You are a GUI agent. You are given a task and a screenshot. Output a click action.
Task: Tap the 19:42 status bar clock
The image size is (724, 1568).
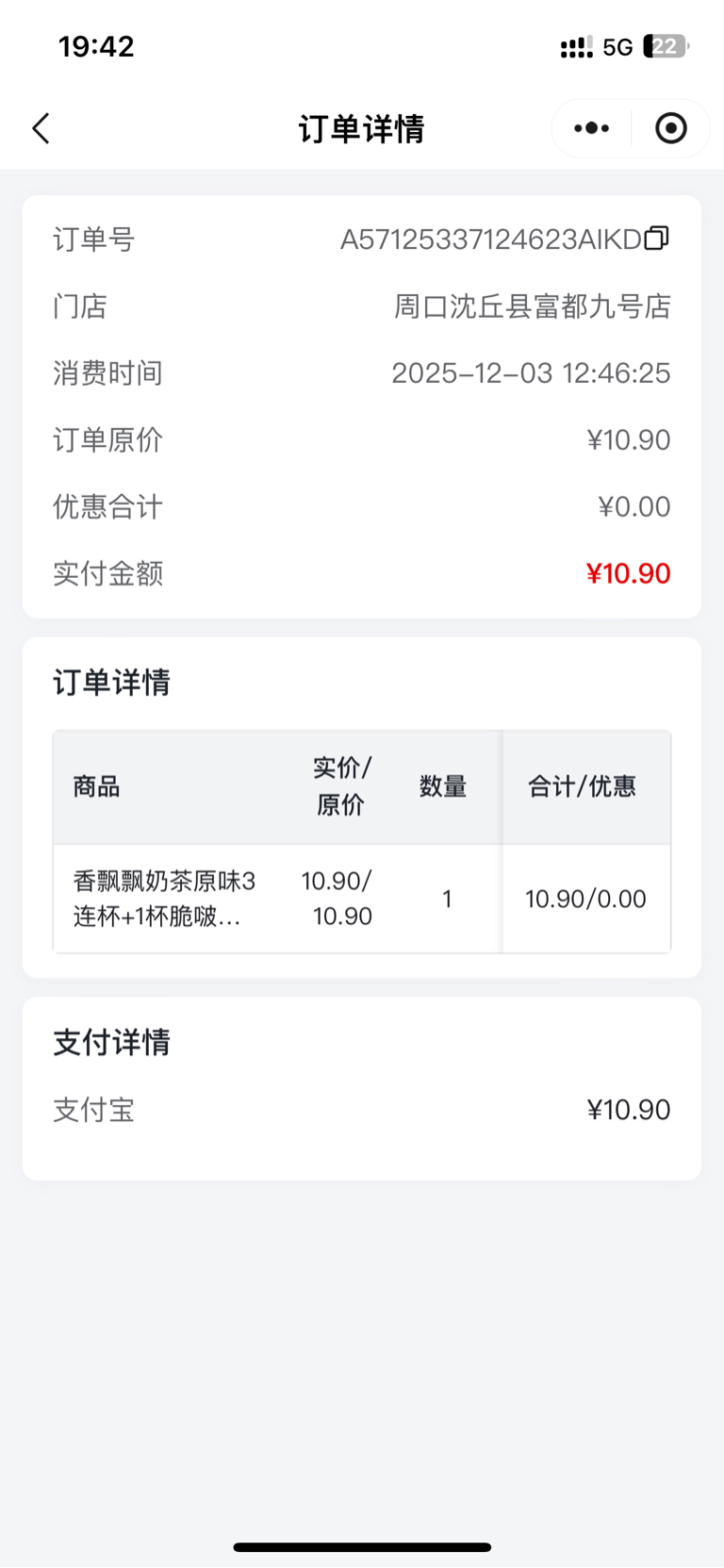pyautogui.click(x=96, y=46)
